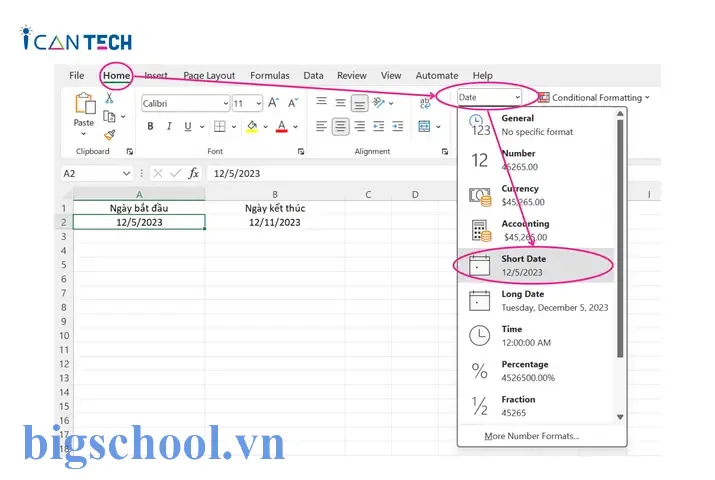
Task: Click the Align Right icon
Action: point(359,126)
